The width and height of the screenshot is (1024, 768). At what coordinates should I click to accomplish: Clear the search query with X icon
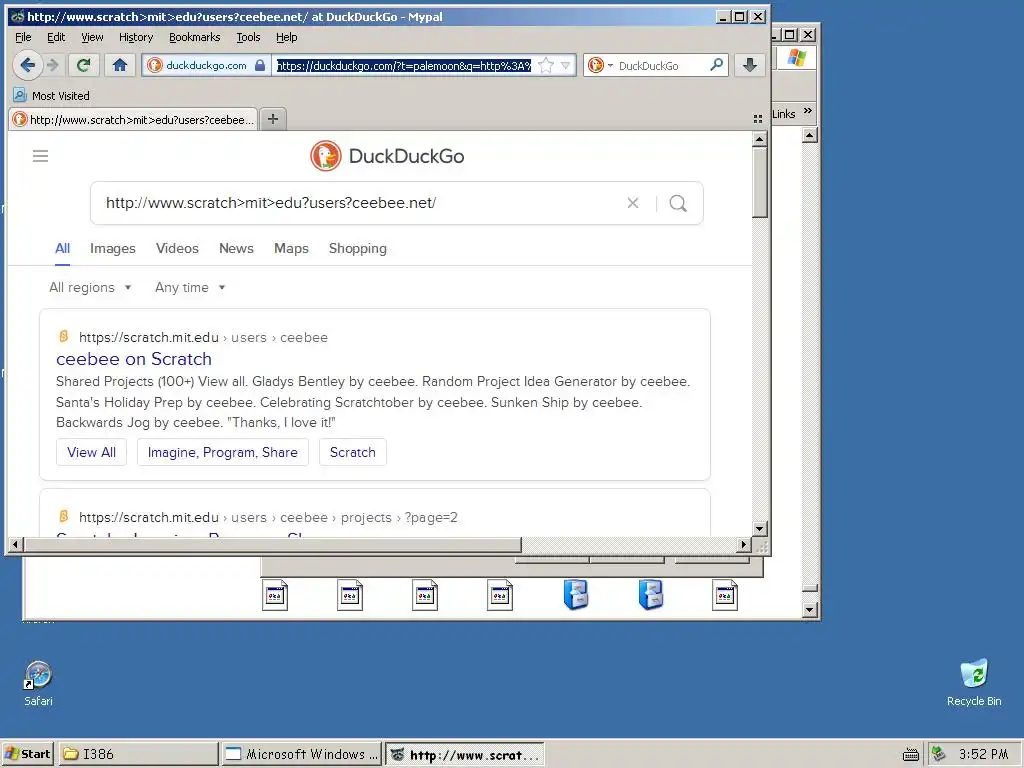[633, 203]
